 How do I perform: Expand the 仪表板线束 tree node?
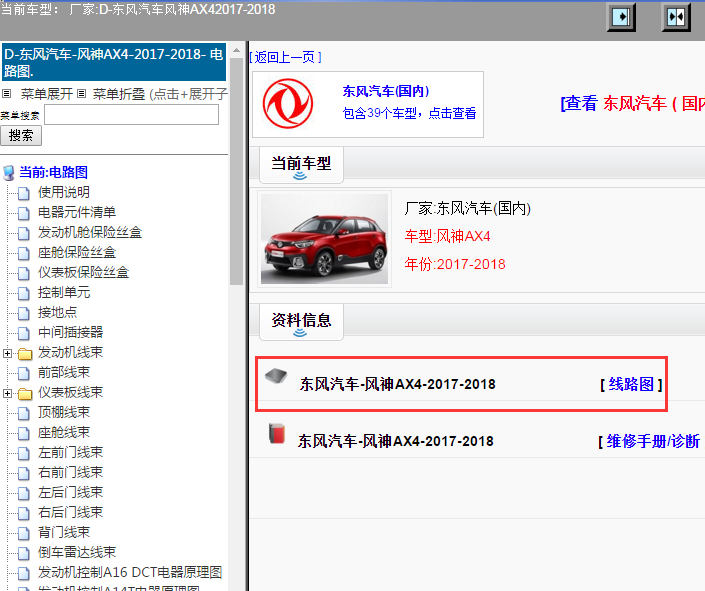click(x=7, y=394)
